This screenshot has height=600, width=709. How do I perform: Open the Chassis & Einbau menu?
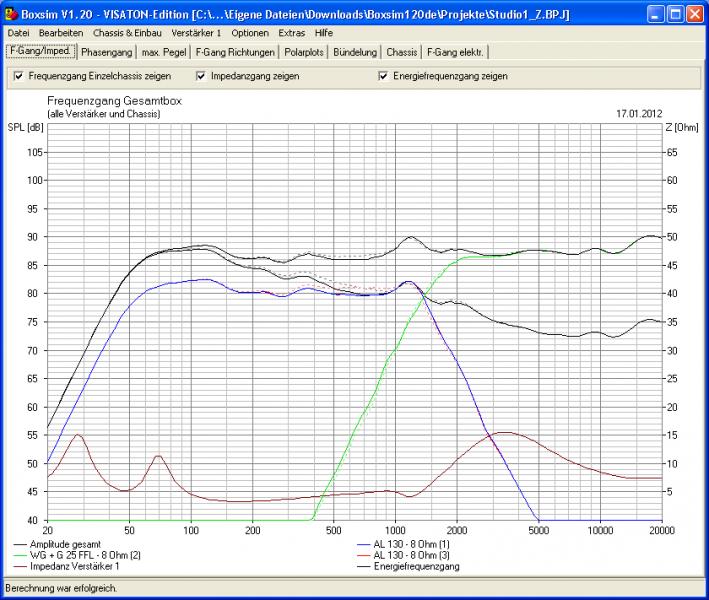128,33
